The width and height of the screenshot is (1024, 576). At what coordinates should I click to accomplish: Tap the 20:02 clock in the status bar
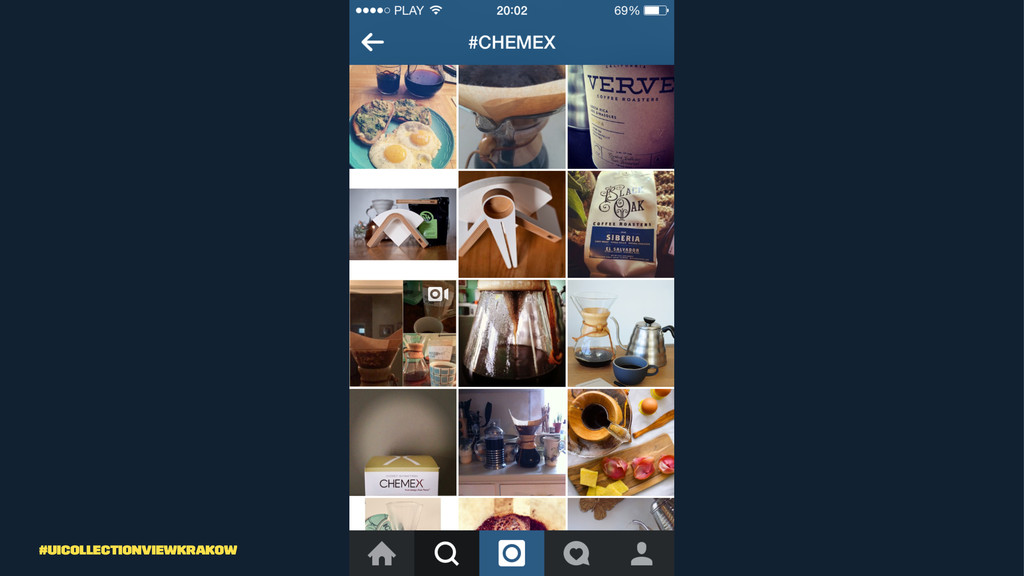511,10
